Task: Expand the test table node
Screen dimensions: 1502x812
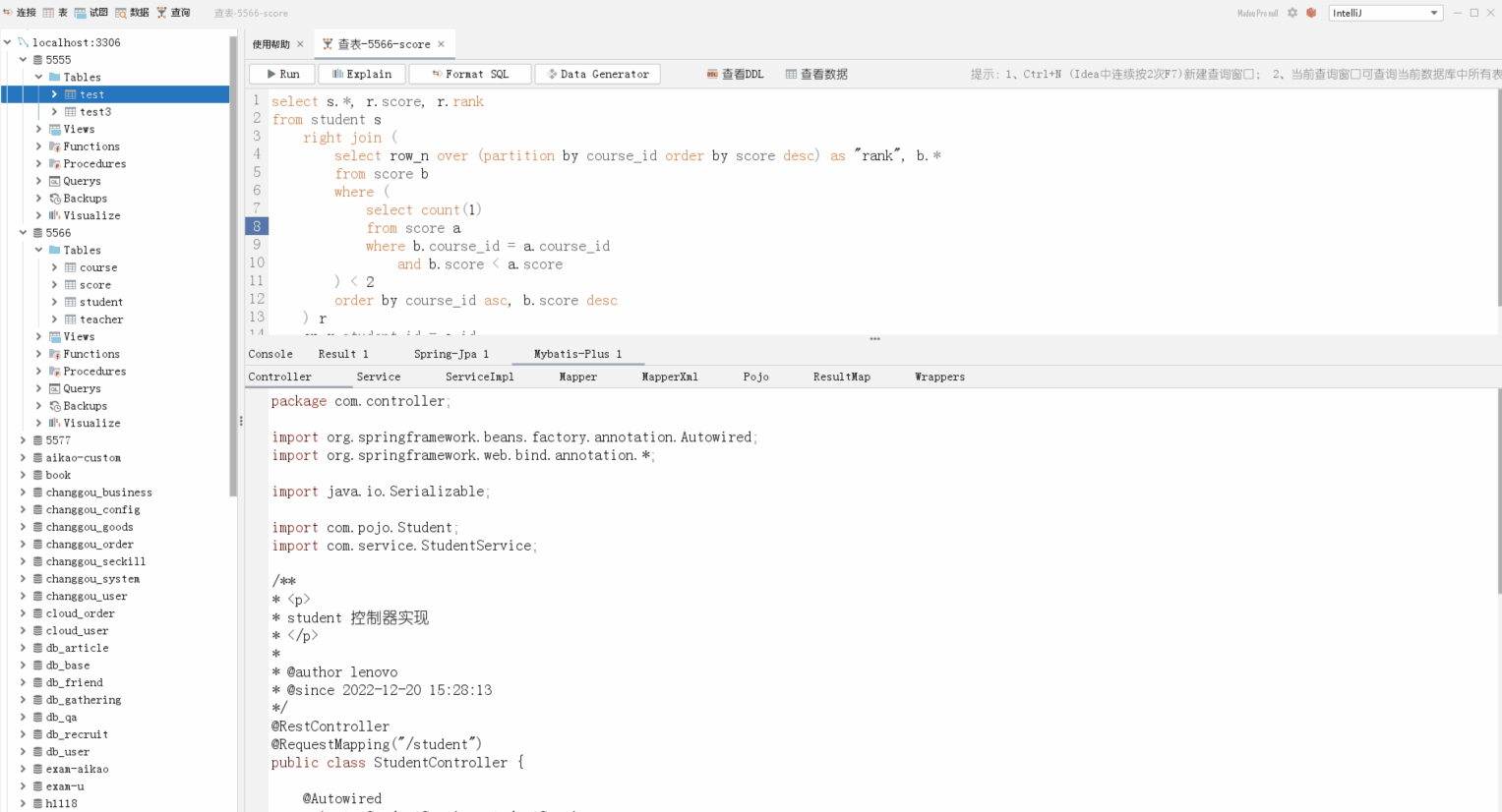Action: tap(54, 94)
